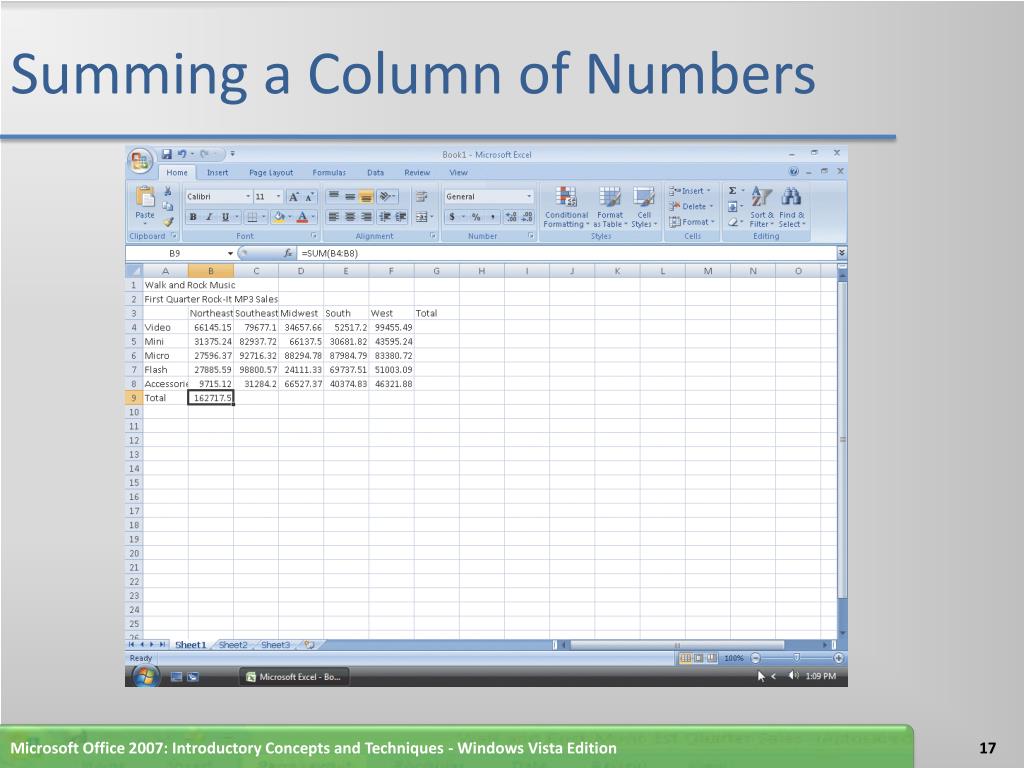
Task: Click the Font Color red A
Action: 302,217
